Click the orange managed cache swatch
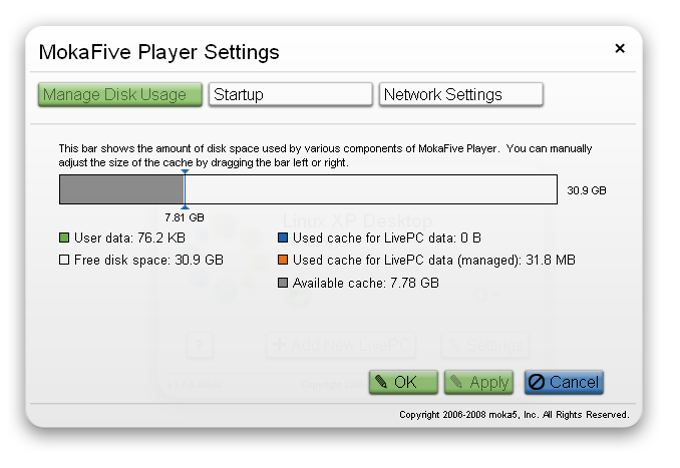This screenshot has height=468, width=680. click(x=283, y=260)
